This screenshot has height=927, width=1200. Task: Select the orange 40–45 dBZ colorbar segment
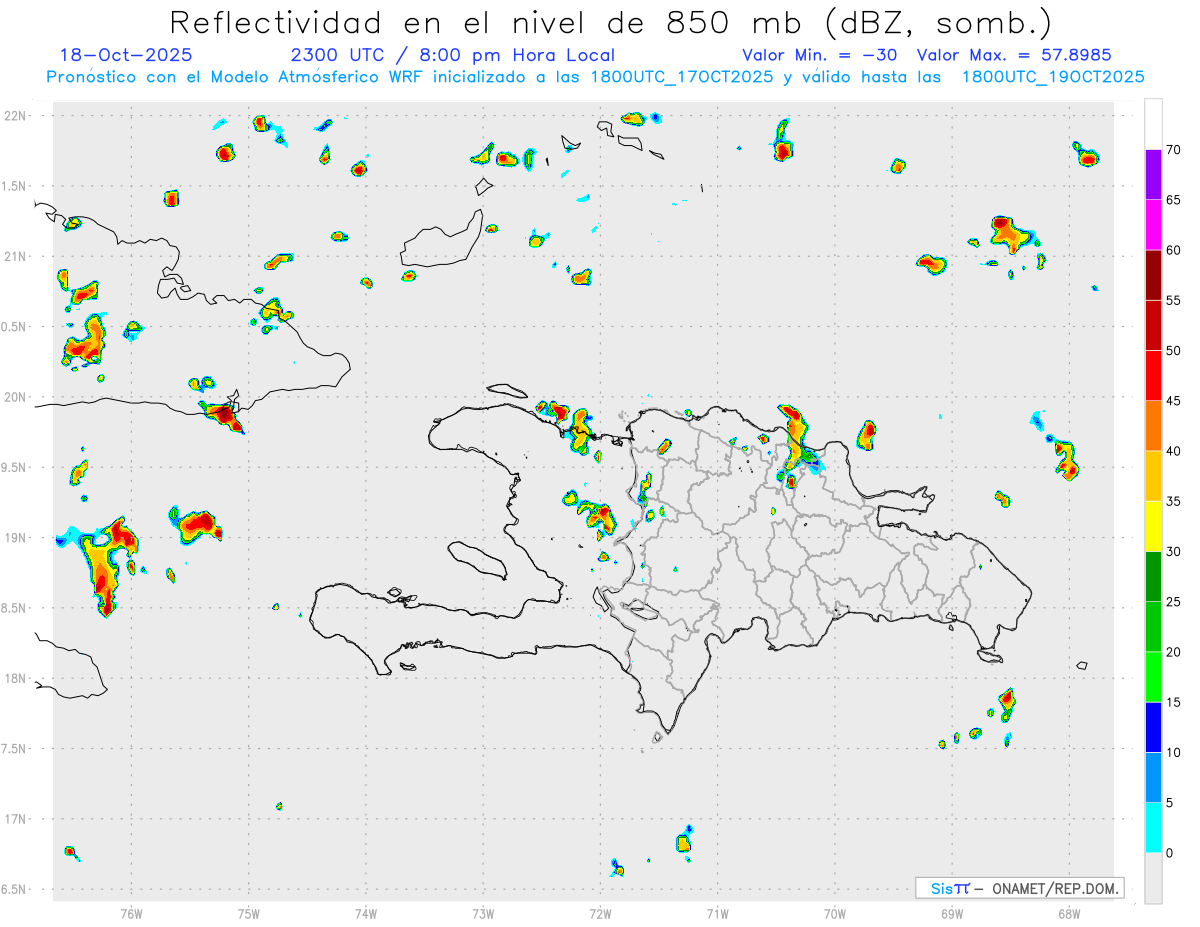point(1153,426)
